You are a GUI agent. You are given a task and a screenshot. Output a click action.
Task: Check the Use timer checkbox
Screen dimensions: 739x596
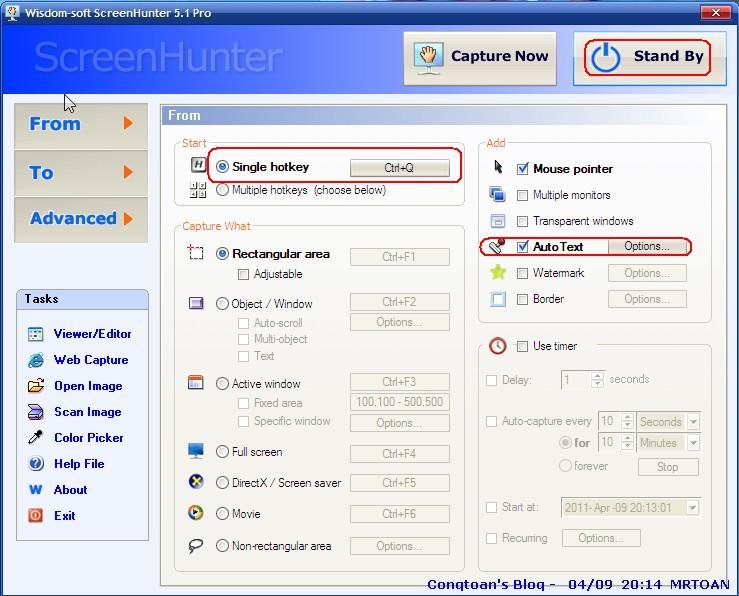[x=522, y=346]
